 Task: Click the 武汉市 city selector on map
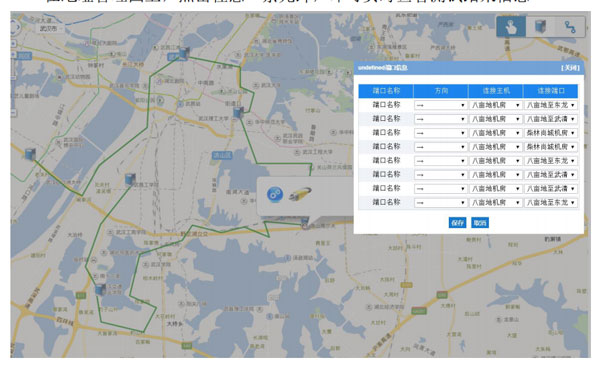coord(49,29)
